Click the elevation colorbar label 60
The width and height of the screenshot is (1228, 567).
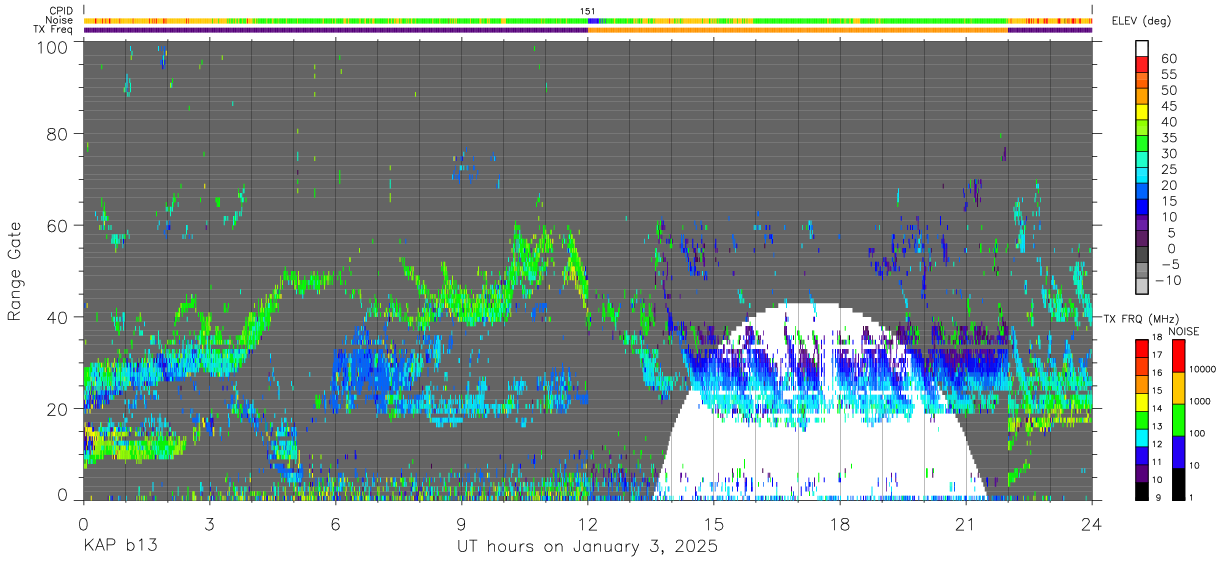coord(1167,58)
